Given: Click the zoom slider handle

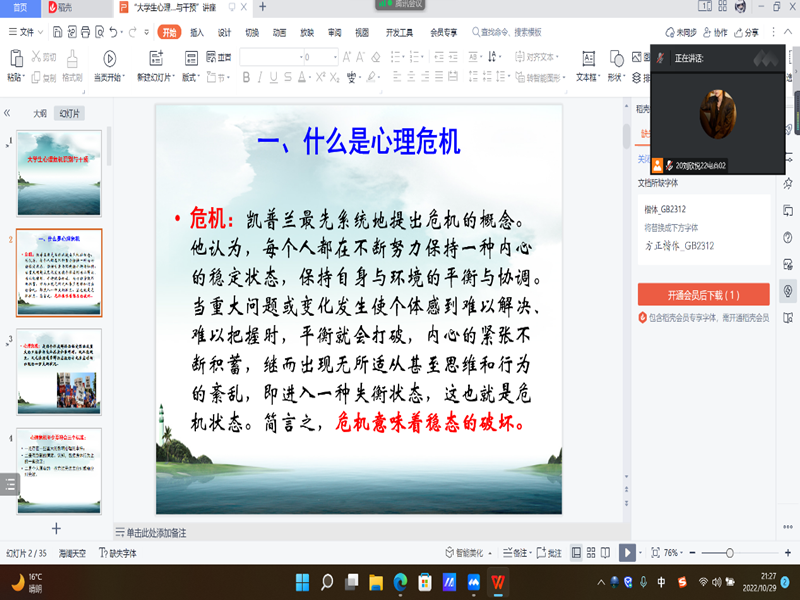Looking at the screenshot, I should [730, 552].
